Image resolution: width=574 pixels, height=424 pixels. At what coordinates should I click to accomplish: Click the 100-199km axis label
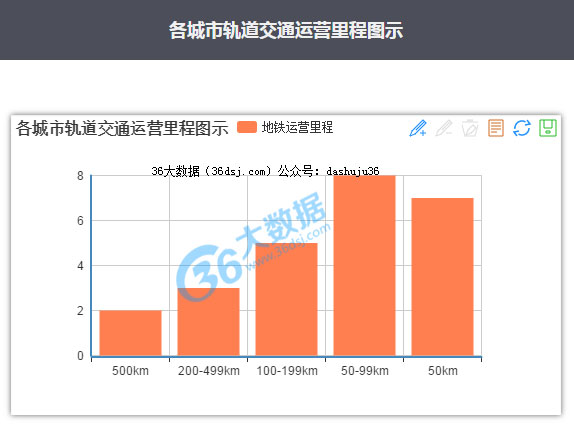[x=287, y=371]
